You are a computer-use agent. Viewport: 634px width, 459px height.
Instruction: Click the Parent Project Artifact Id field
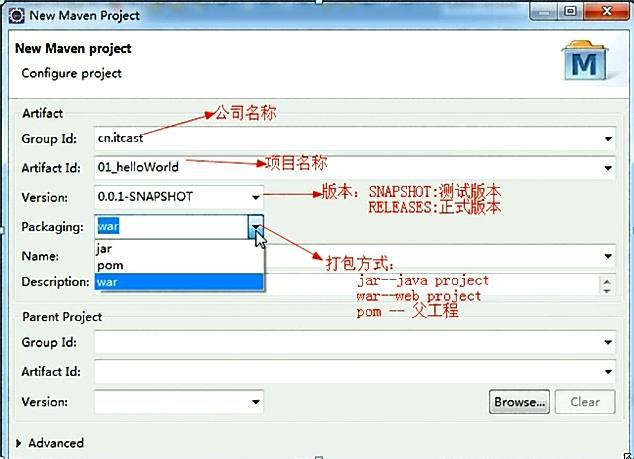coord(355,372)
